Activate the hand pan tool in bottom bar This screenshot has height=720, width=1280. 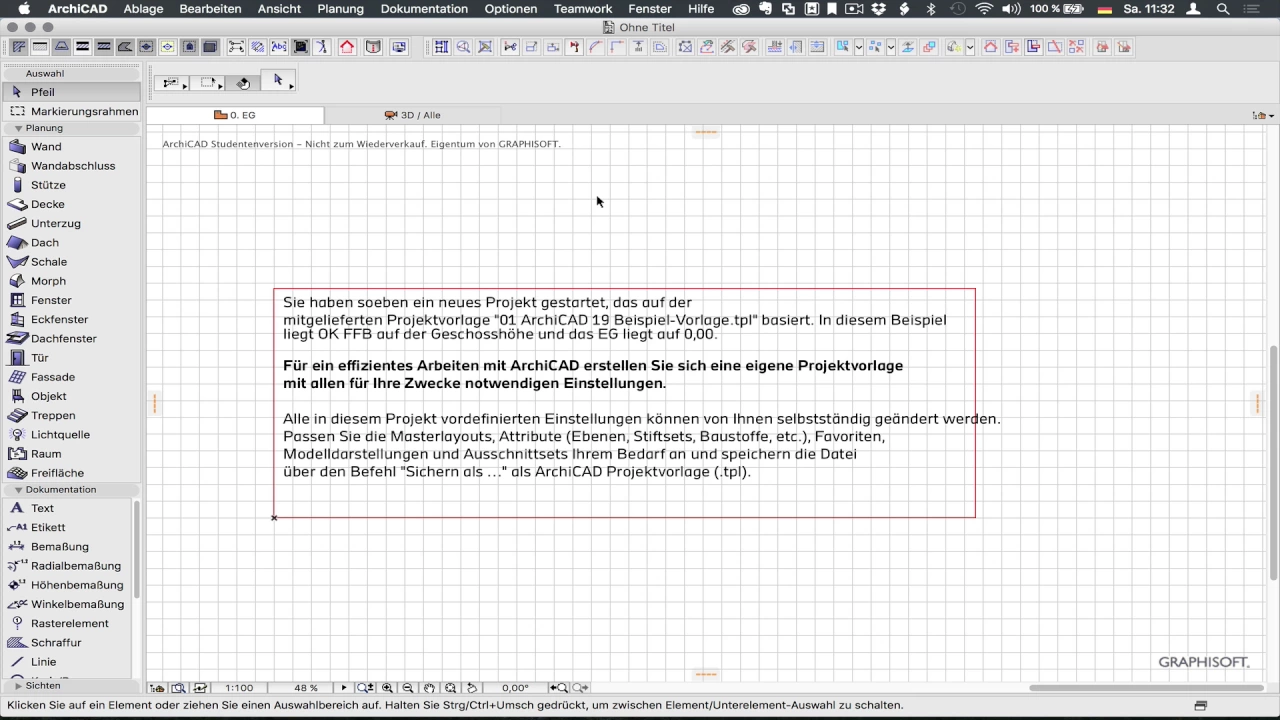(429, 688)
